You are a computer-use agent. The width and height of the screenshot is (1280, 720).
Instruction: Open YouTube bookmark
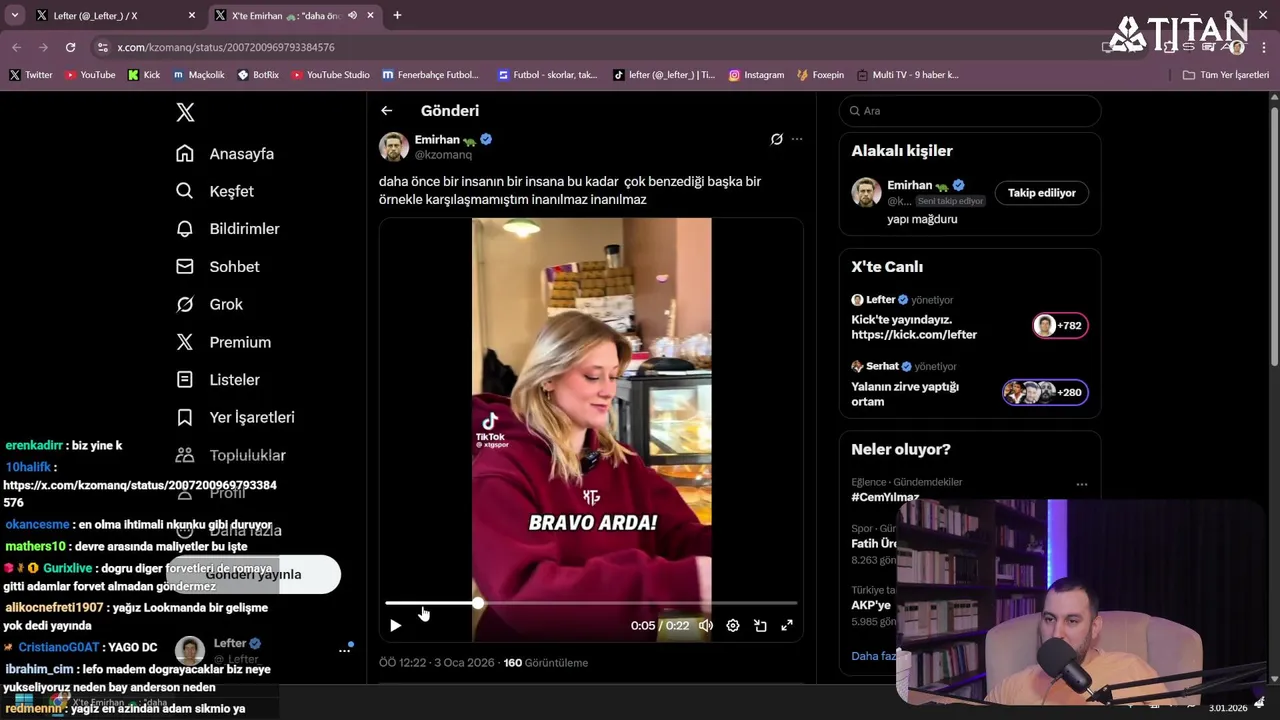pyautogui.click(x=90, y=75)
